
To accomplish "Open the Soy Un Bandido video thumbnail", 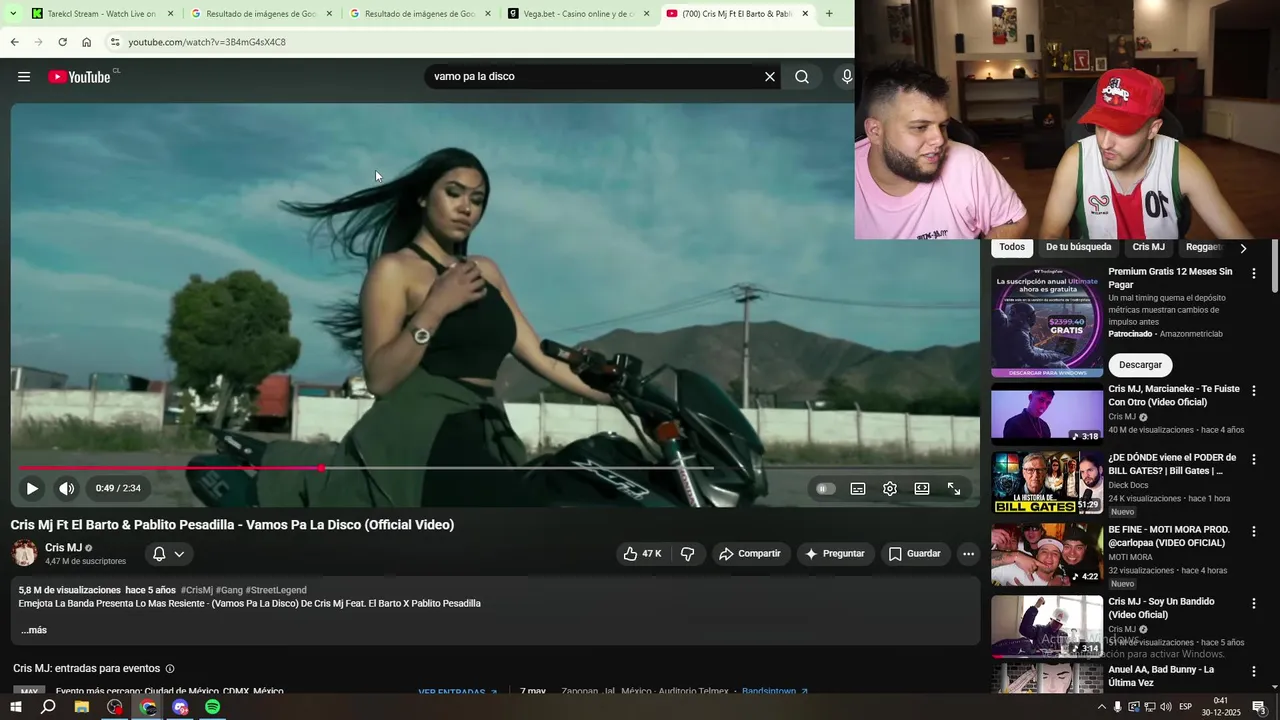I will [1047, 626].
